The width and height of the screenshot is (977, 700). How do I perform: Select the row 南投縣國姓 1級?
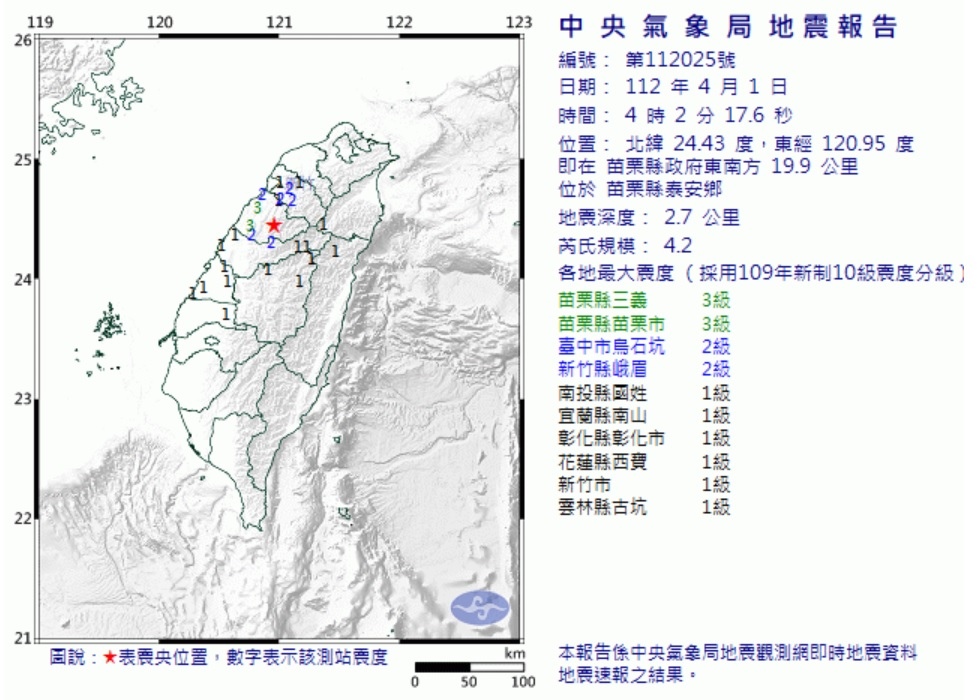point(644,393)
